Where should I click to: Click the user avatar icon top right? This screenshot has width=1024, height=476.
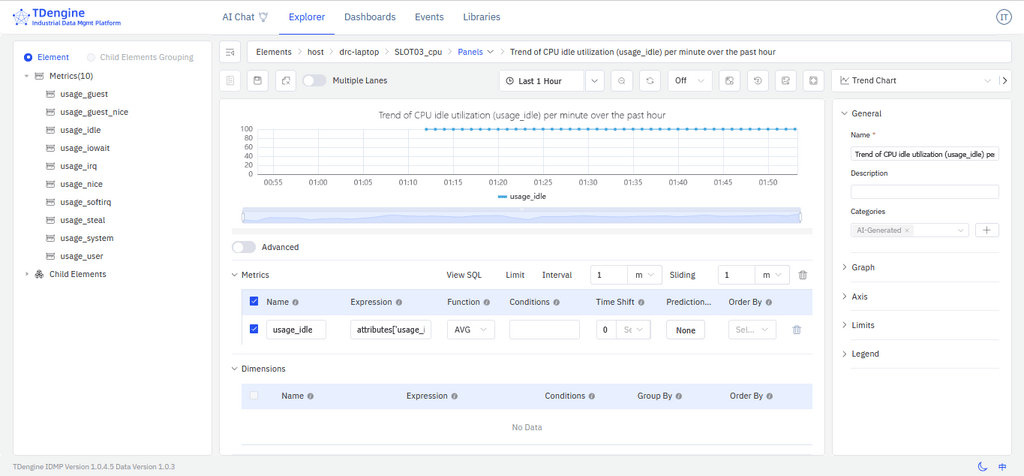click(1003, 17)
